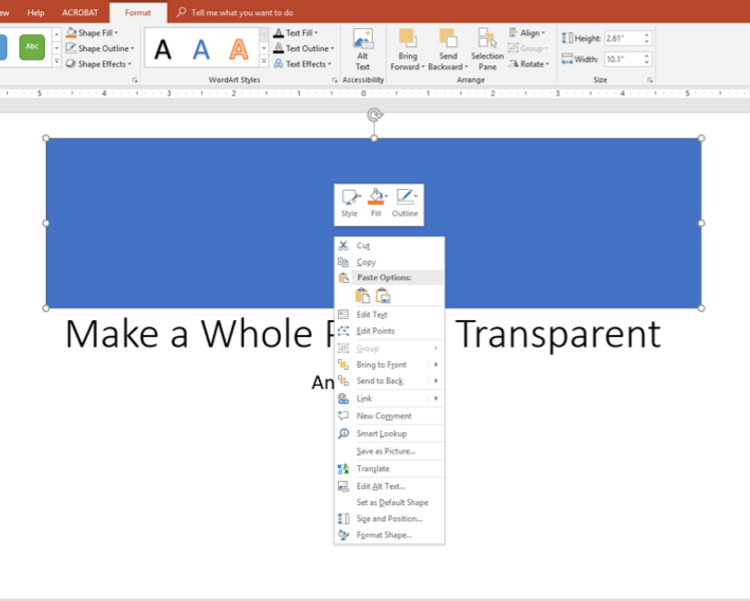The height and width of the screenshot is (601, 750).
Task: Choose Cut from context menu
Action: coord(389,245)
